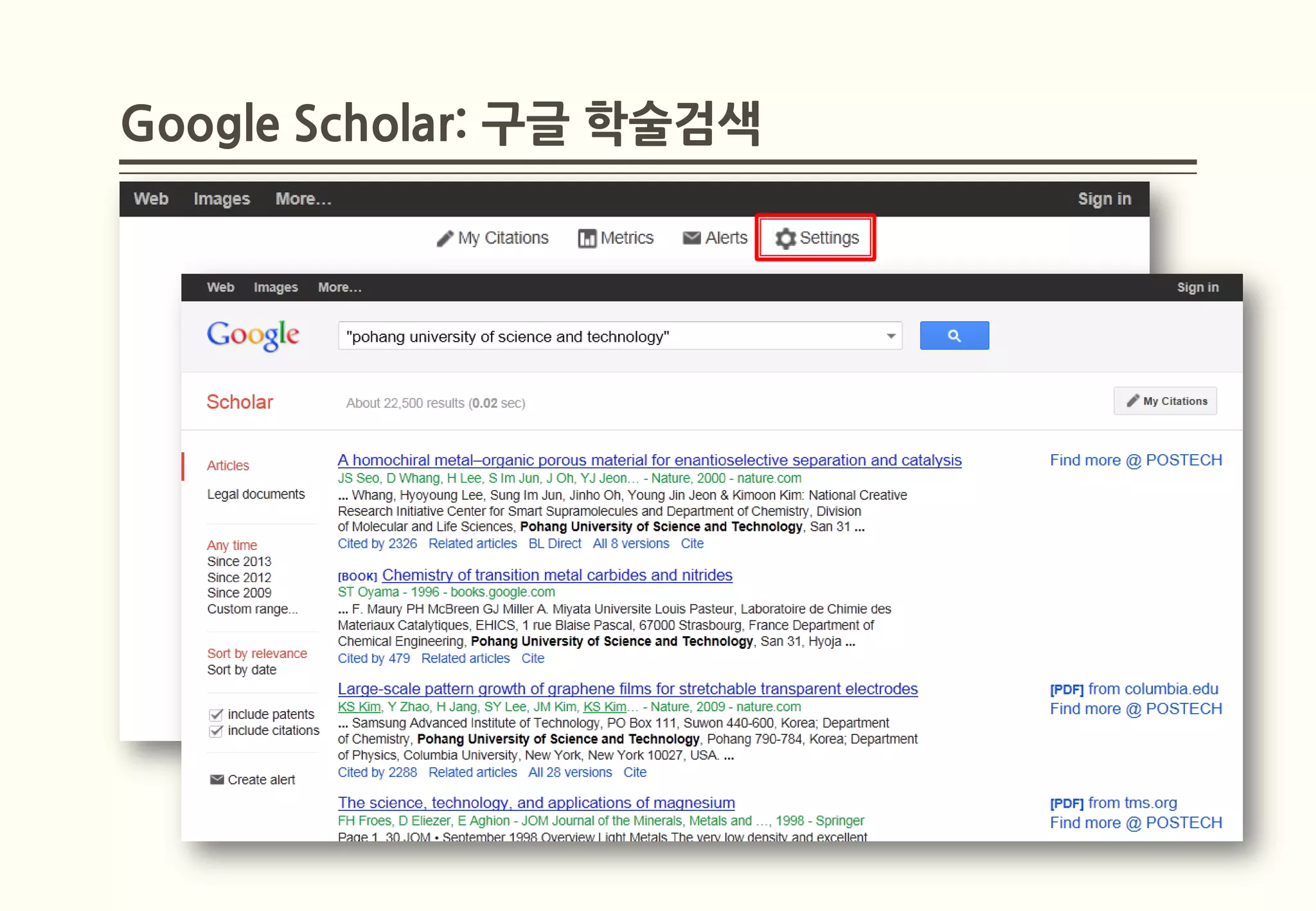Screen dimensions: 1316x911
Task: Click Find more @ POSTECH beside magnesium result
Action: point(1136,822)
